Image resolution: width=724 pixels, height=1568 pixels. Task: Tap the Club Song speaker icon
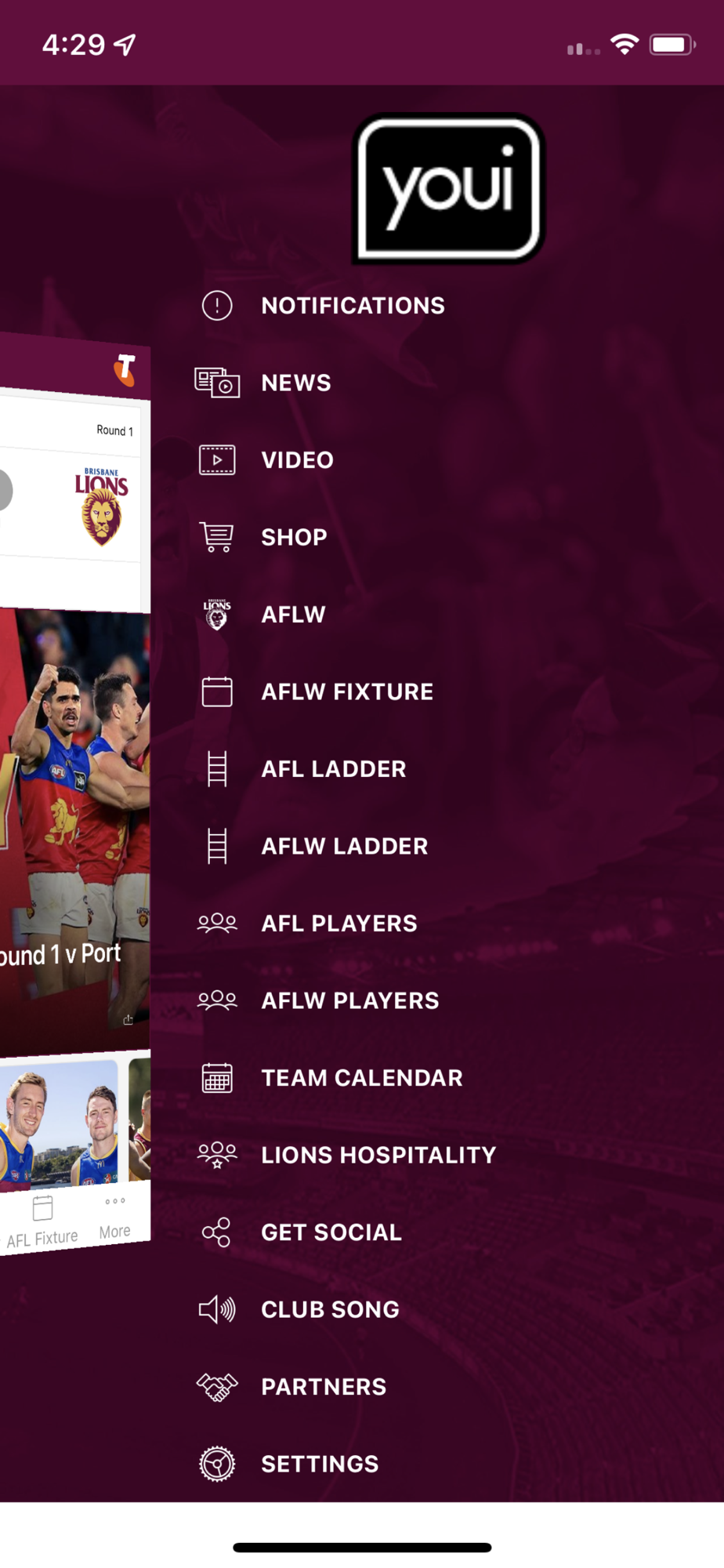pos(217,1309)
